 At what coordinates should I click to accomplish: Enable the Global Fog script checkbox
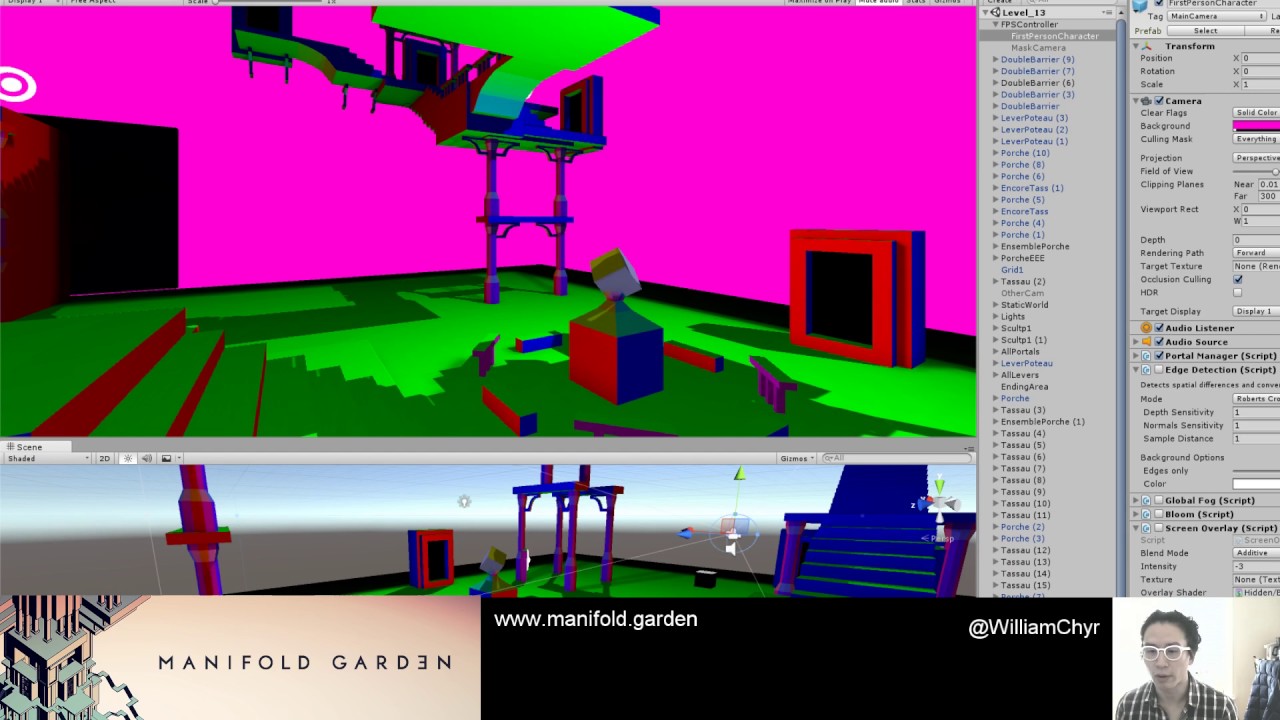coord(1159,500)
